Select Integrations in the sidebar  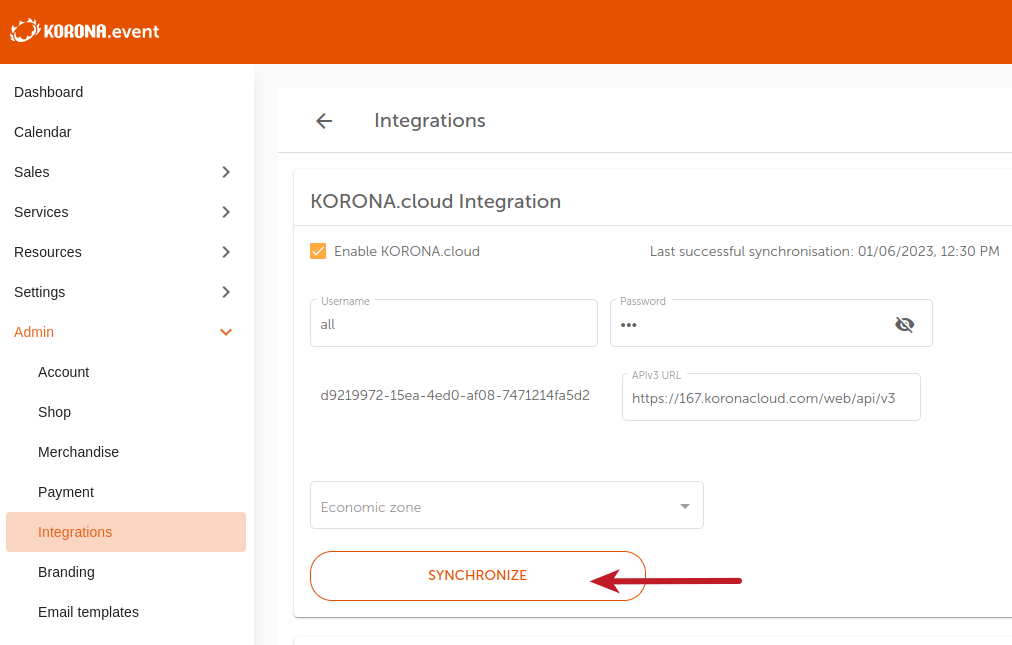click(126, 532)
